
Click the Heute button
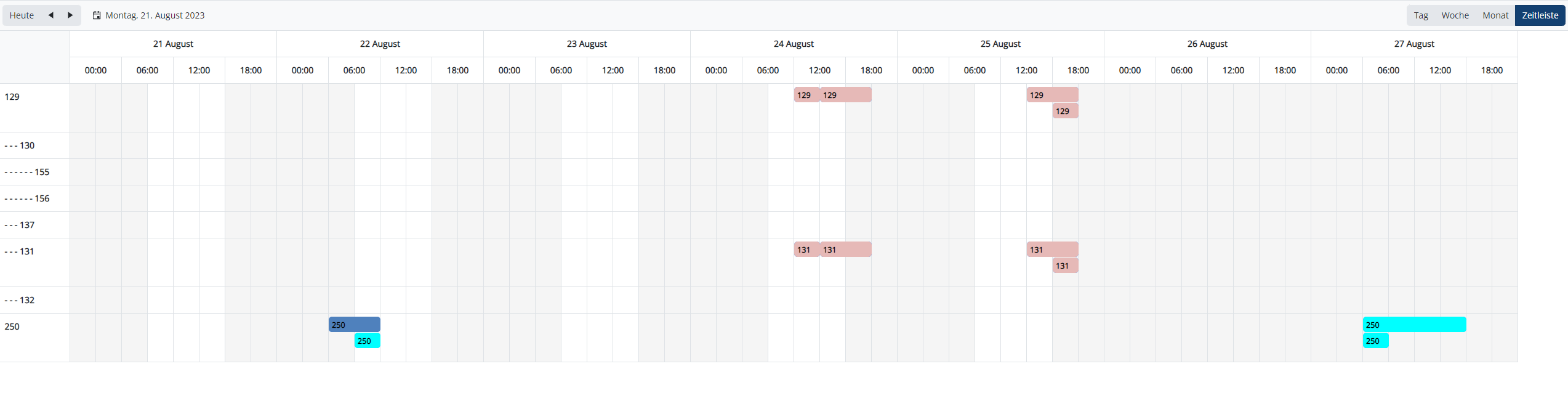coord(22,15)
